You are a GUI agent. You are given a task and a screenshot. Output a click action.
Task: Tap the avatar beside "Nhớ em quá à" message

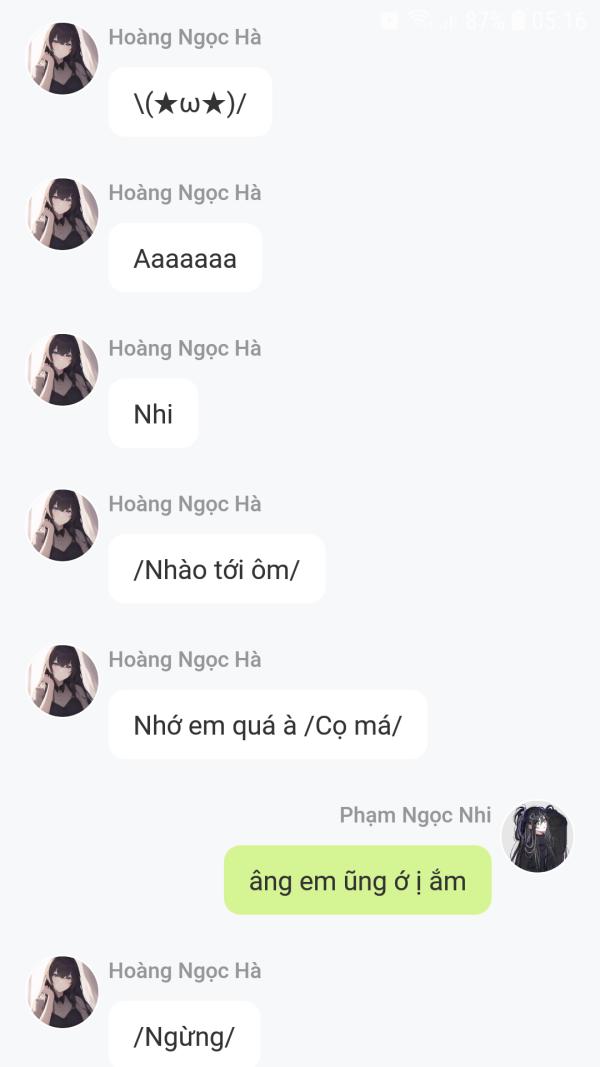pos(62,681)
